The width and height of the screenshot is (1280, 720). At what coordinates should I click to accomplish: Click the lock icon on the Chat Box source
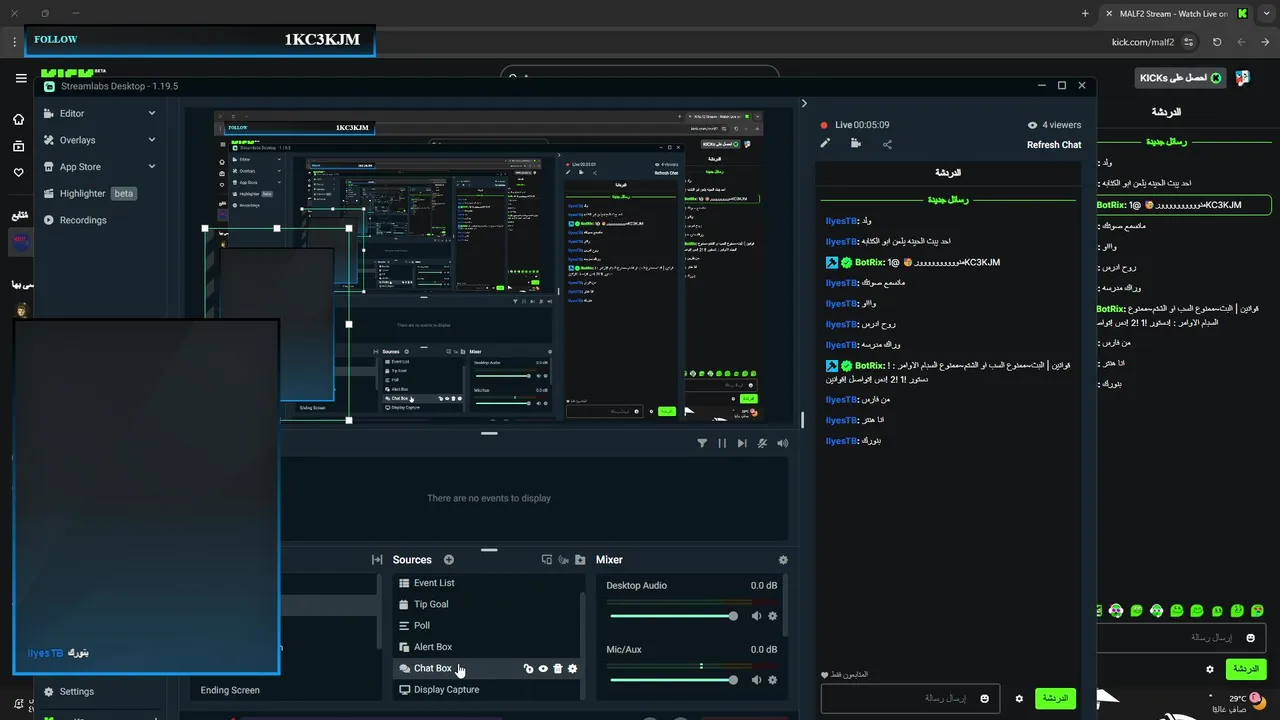[528, 669]
